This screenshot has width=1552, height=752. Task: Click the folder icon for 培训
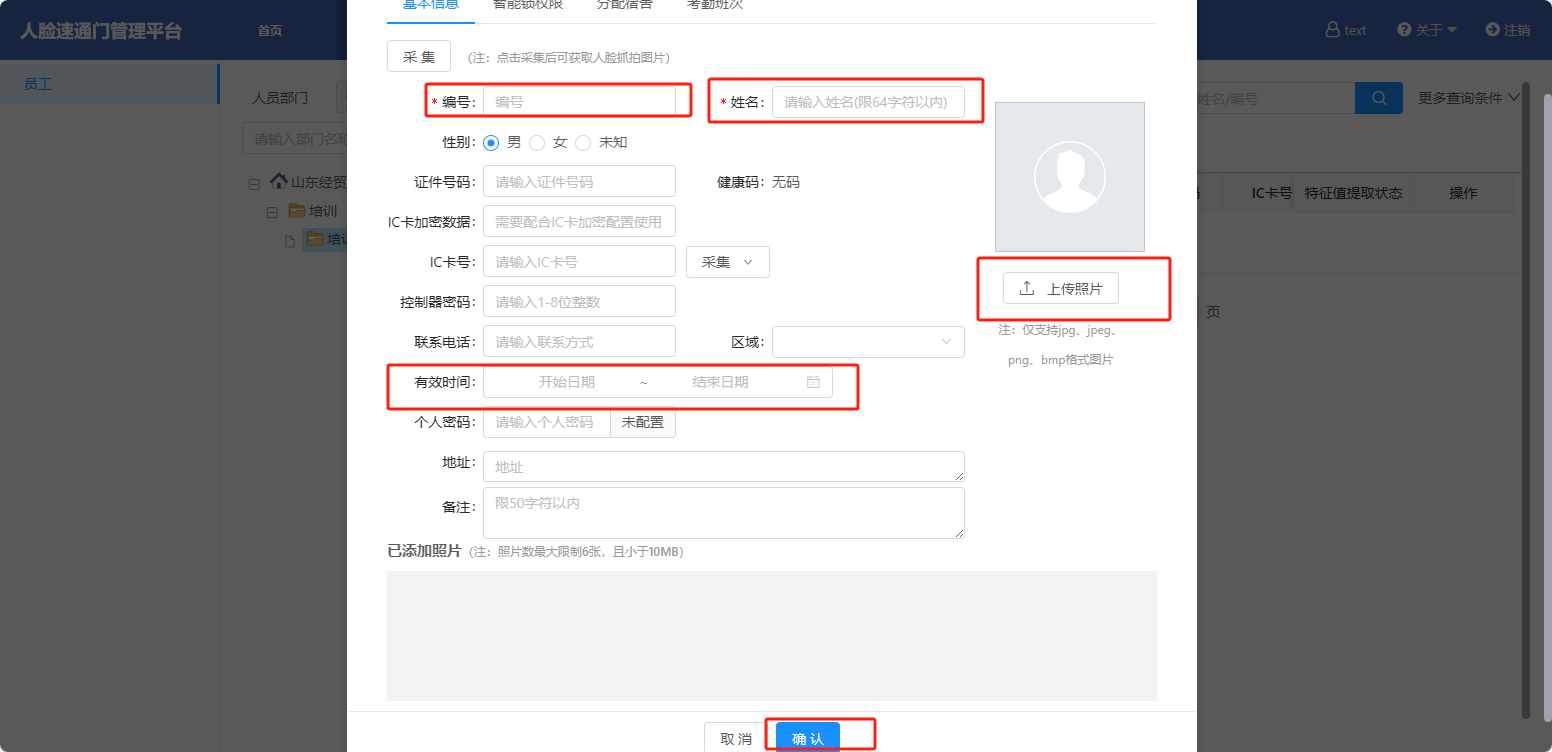click(x=296, y=211)
